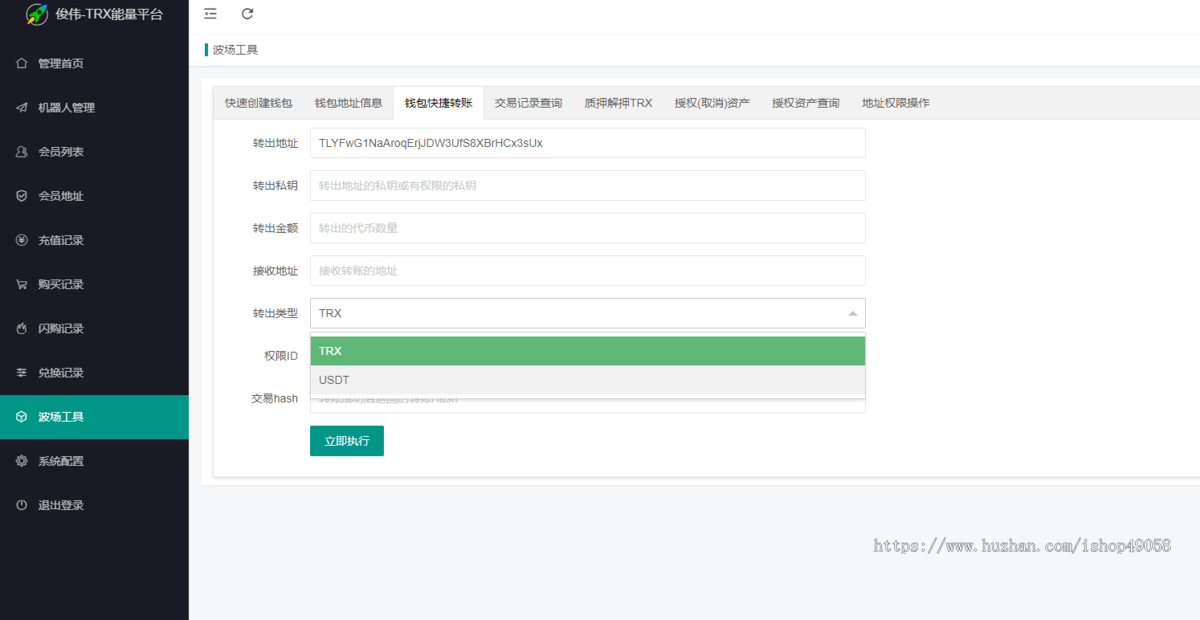Screen dimensions: 1200x620
Task: Focus the 转出金额 input field
Action: click(x=587, y=228)
